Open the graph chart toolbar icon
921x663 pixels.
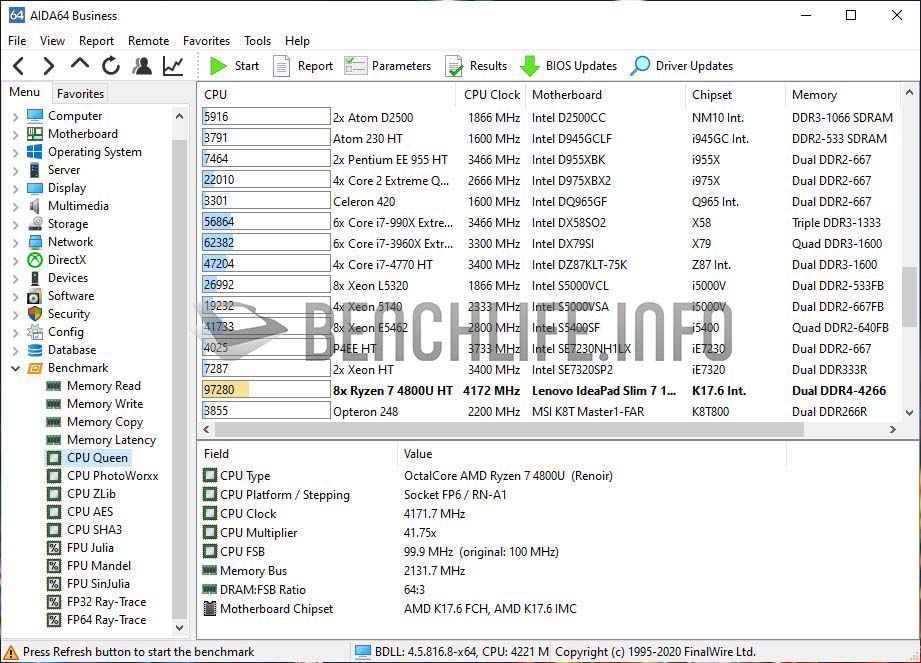pyautogui.click(x=173, y=66)
